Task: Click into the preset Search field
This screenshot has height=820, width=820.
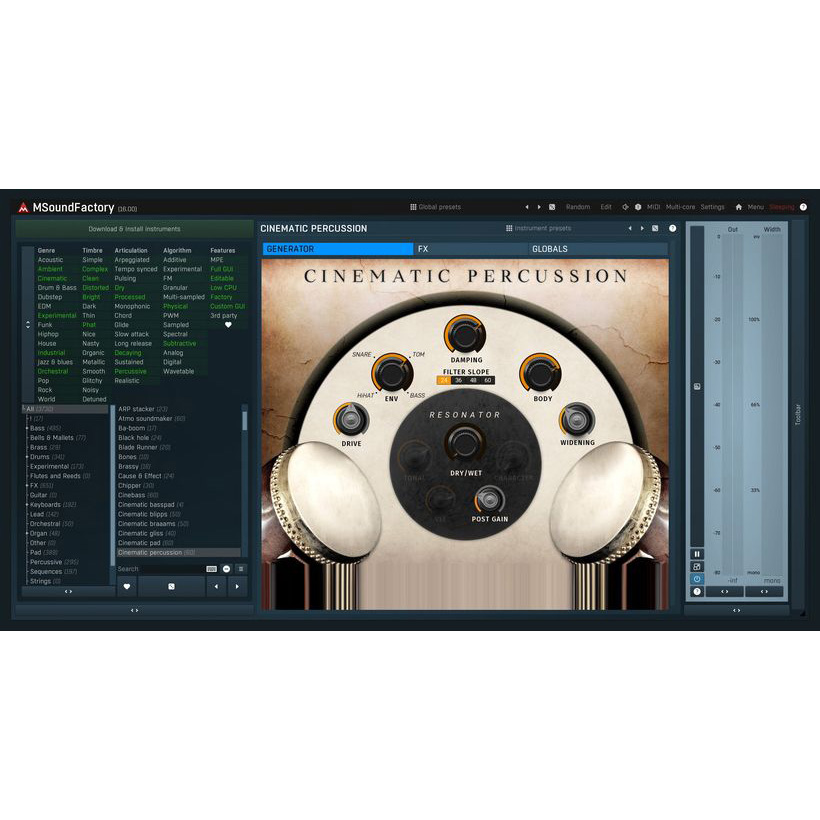Action: pyautogui.click(x=174, y=569)
